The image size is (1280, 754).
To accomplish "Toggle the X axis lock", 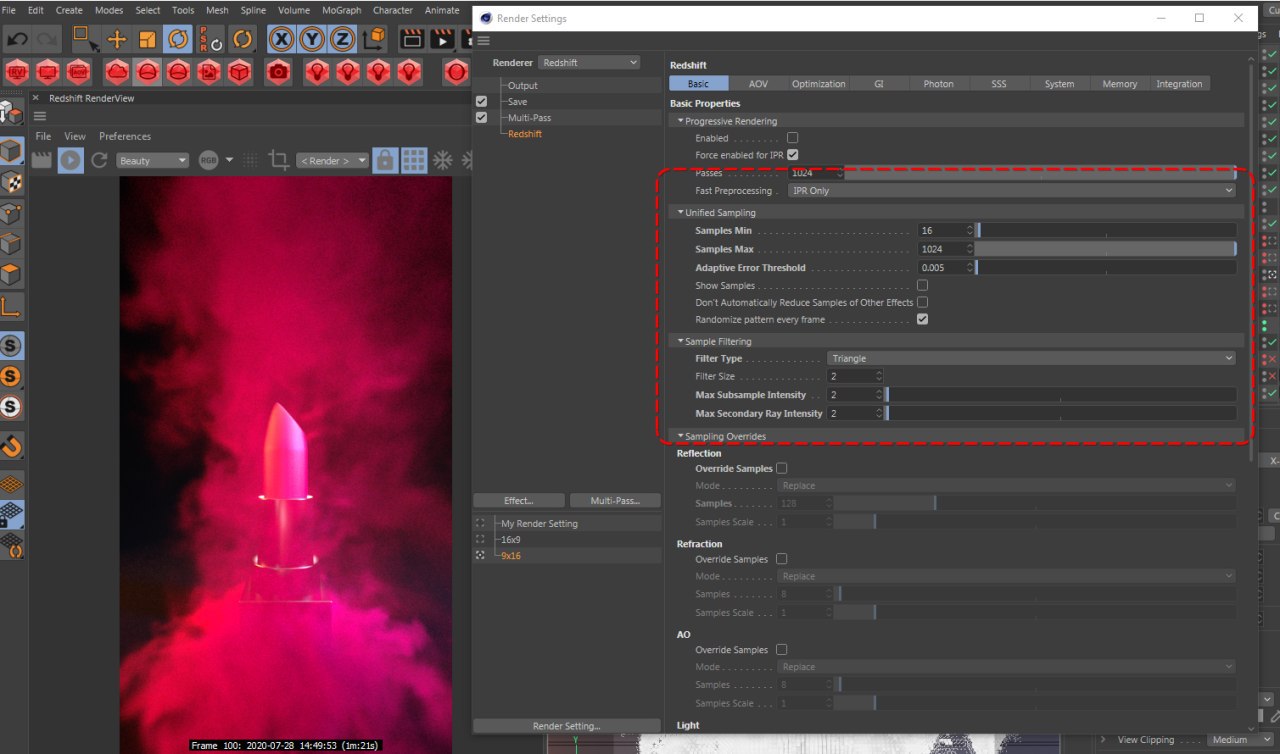I will click(x=282, y=39).
